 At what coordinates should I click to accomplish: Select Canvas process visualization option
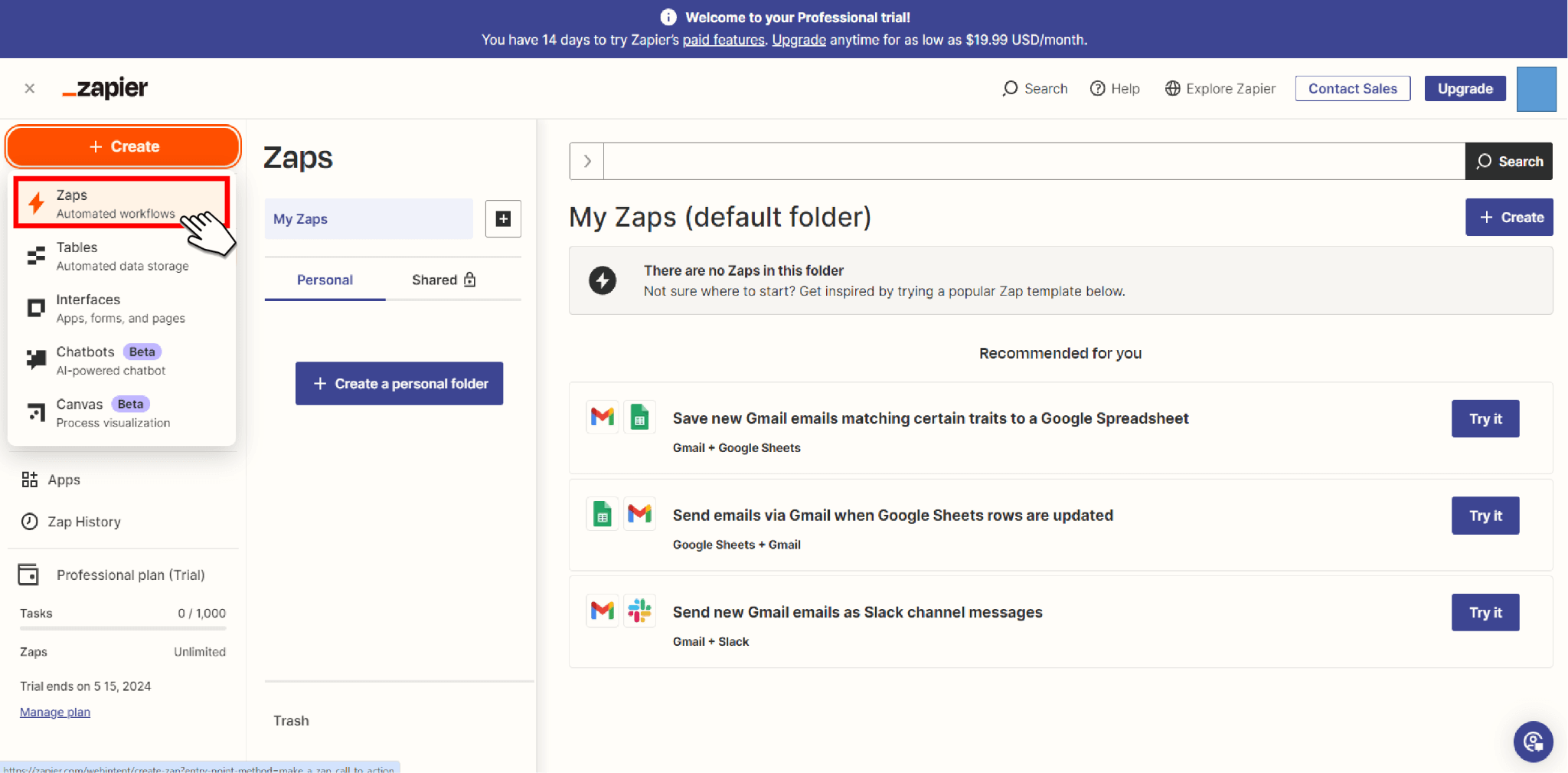coord(122,412)
